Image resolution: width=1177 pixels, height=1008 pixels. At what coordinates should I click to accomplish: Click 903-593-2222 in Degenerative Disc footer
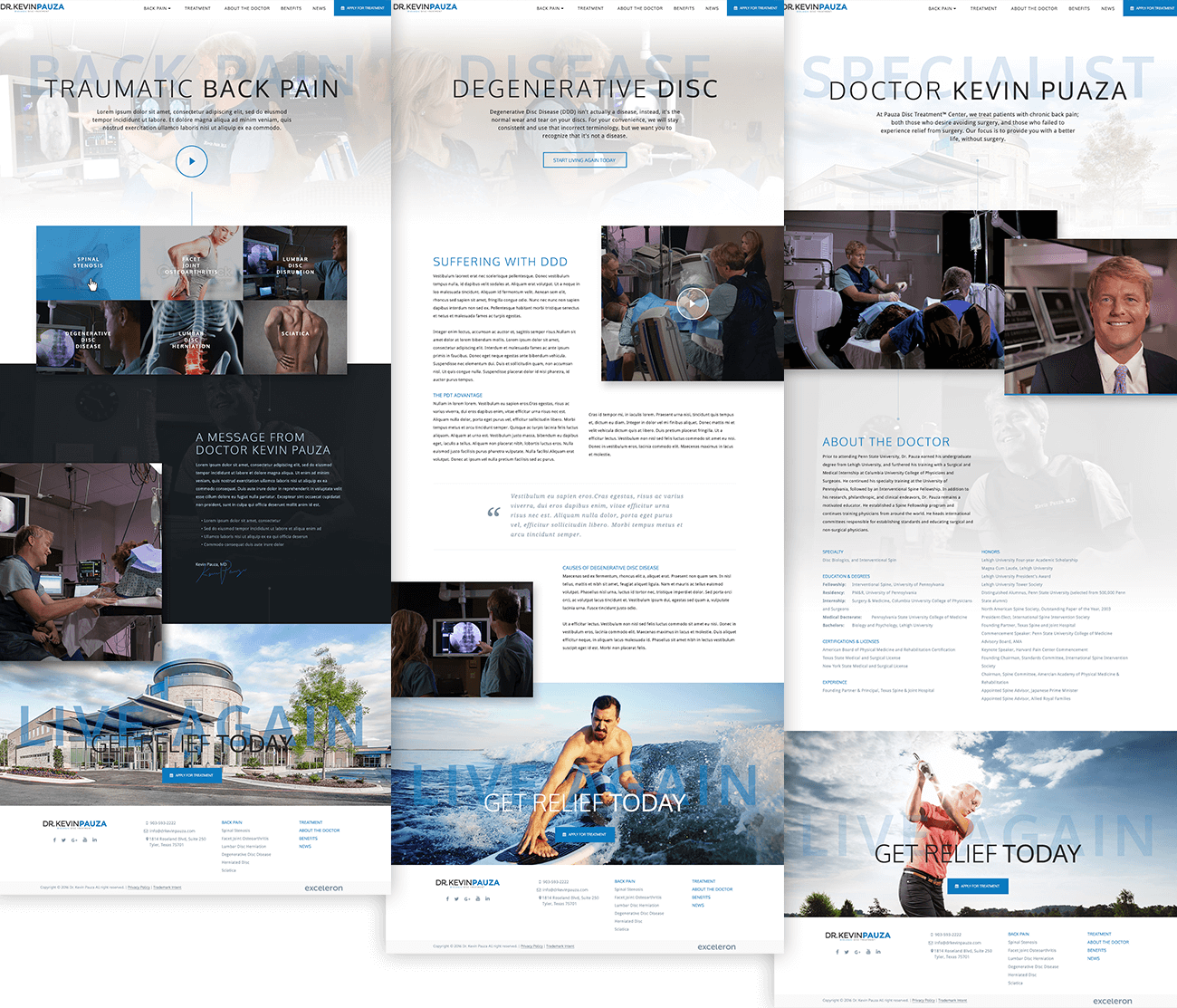(556, 881)
